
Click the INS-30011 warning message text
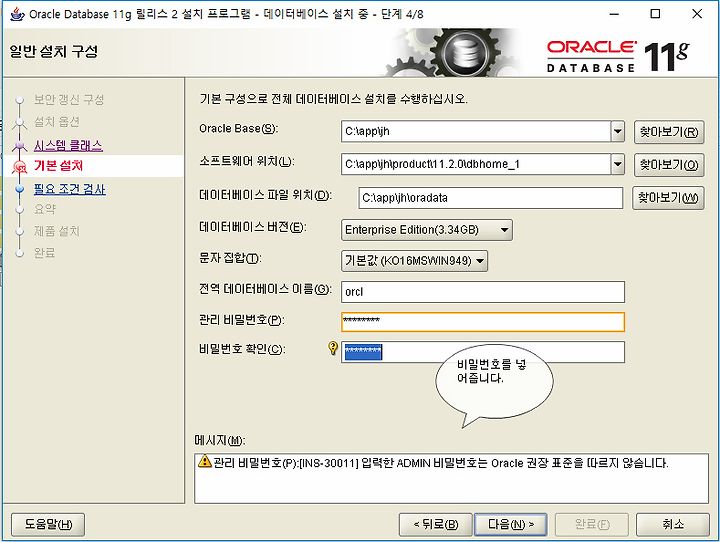(x=440, y=463)
